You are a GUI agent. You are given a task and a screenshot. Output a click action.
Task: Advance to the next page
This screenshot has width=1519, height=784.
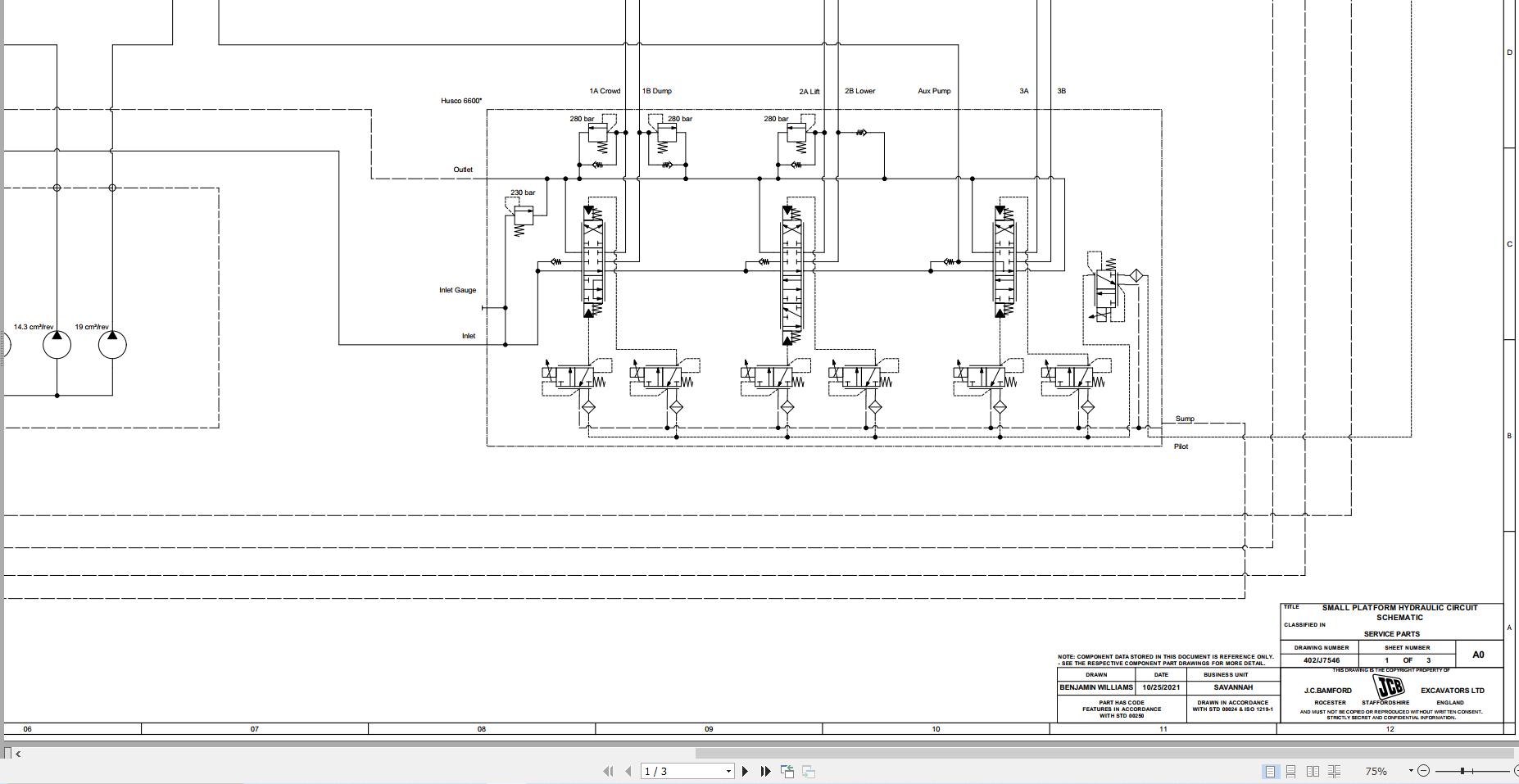[746, 771]
